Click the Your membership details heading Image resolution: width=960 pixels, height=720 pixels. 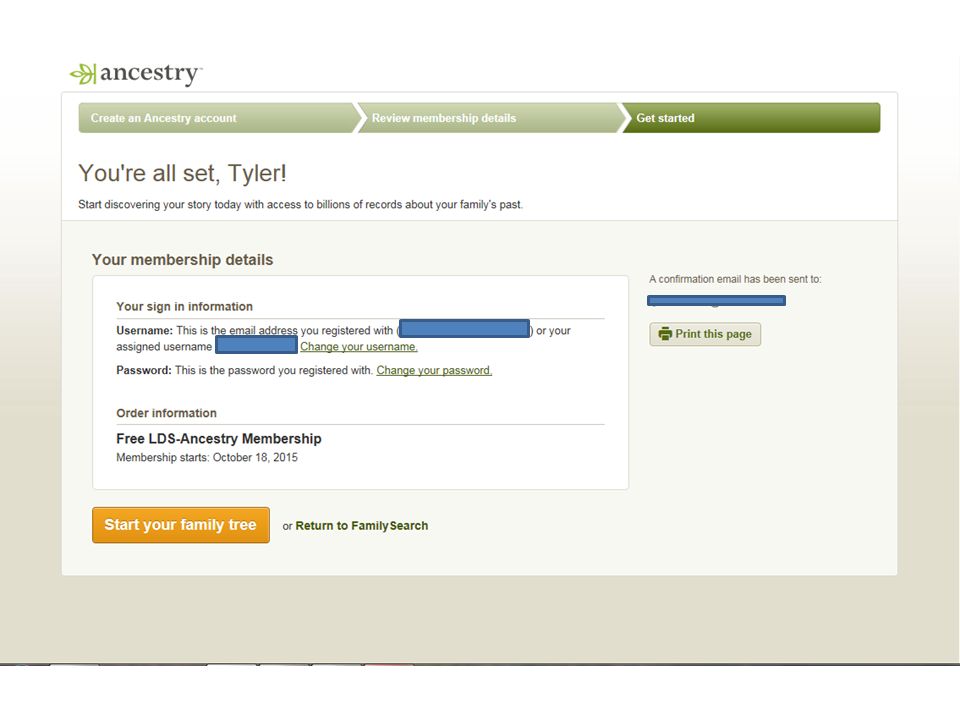[182, 260]
